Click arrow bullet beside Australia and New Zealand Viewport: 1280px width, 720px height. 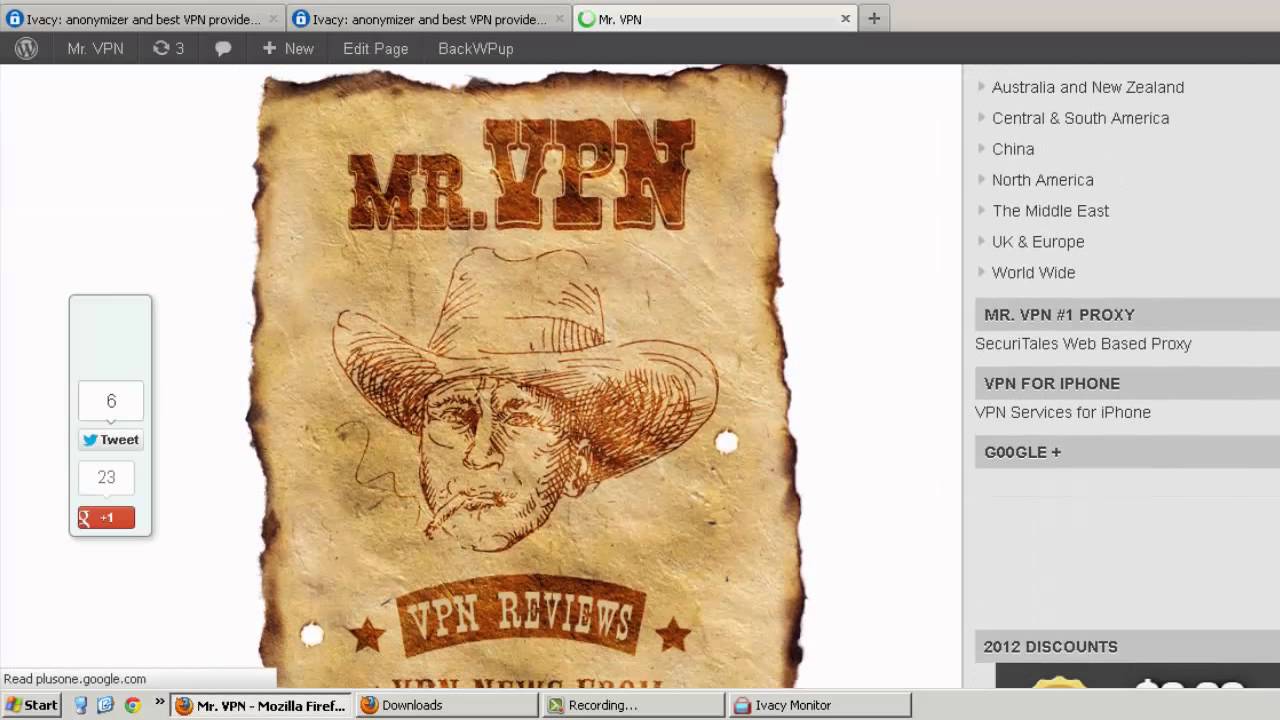coord(982,87)
